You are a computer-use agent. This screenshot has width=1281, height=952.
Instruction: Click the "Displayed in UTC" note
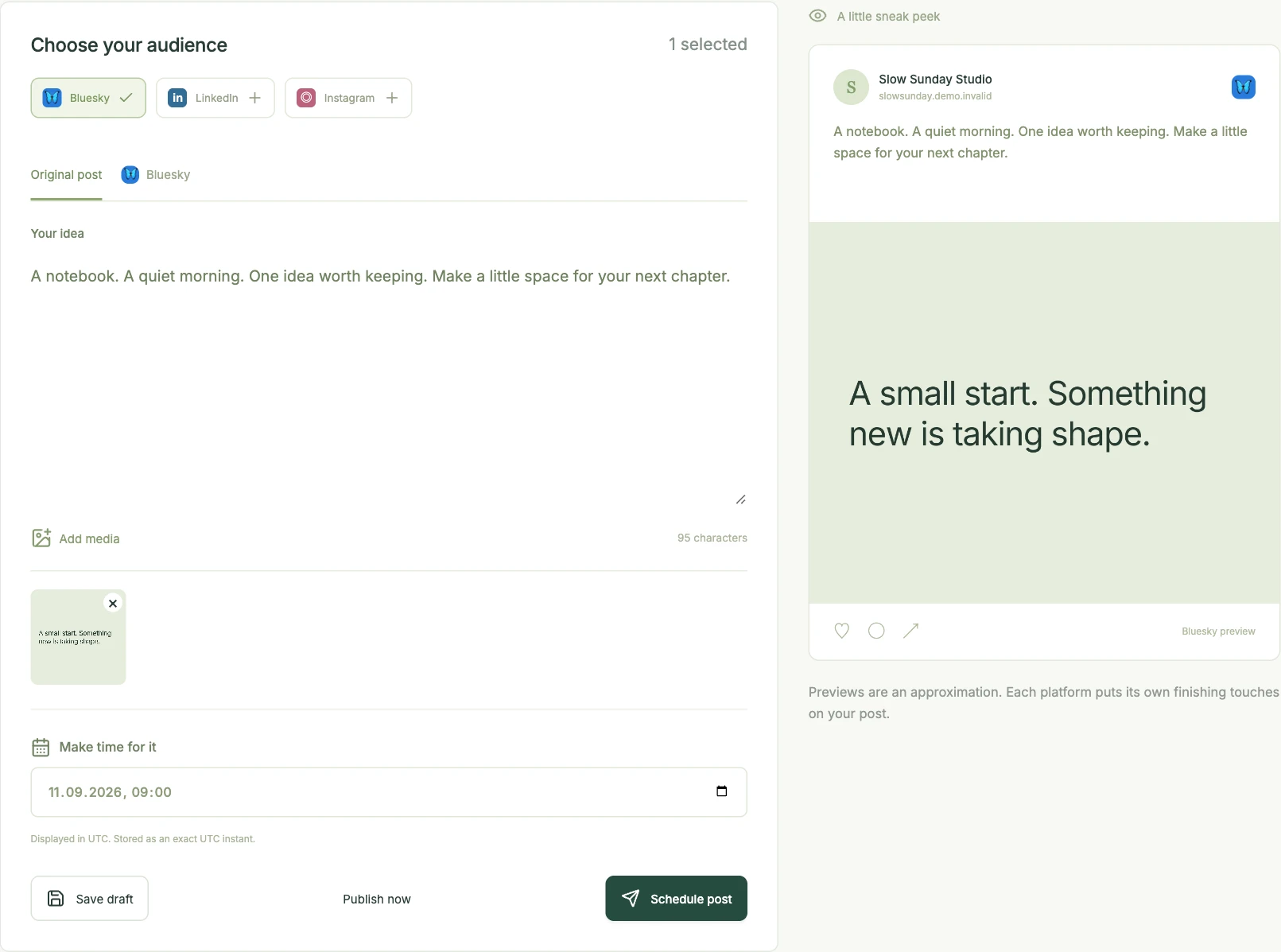(x=143, y=839)
